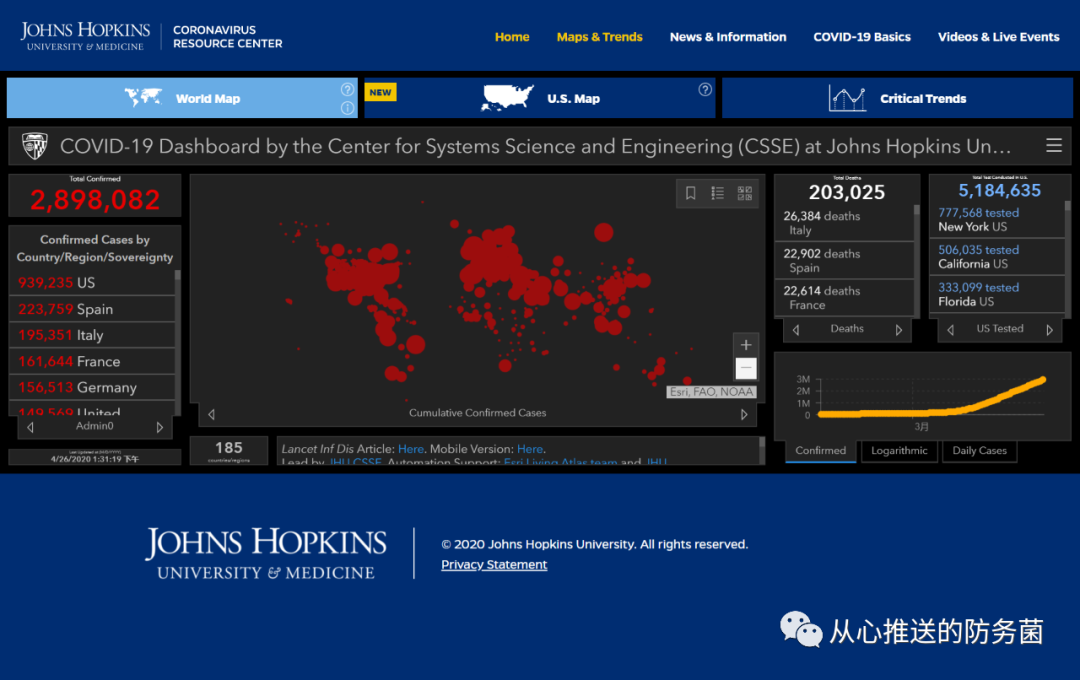Click the NEW badge on U.S. Map
1080x680 pixels.
[380, 92]
